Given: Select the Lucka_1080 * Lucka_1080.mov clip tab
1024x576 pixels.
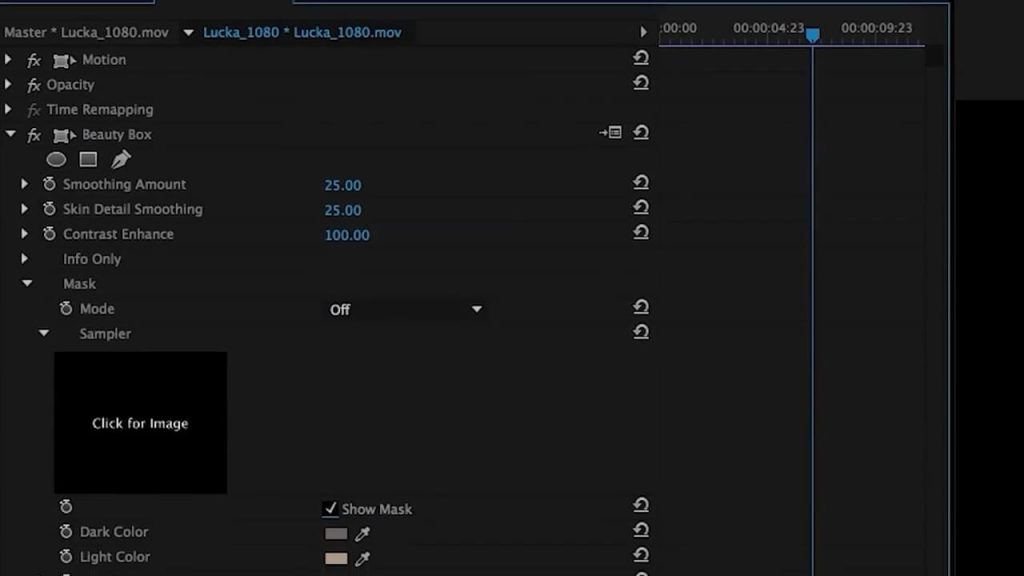Looking at the screenshot, I should pos(301,32).
